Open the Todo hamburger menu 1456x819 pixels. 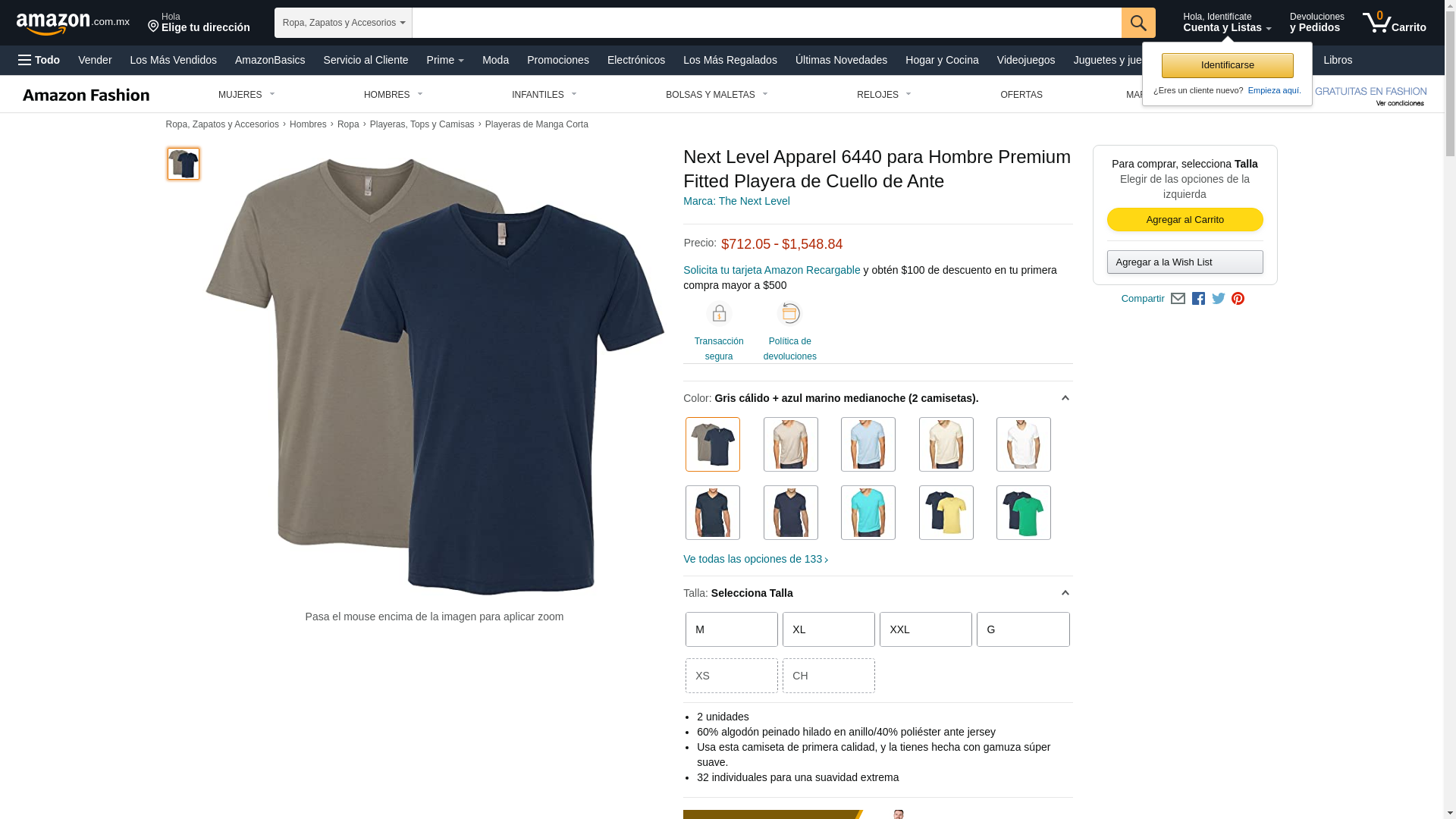click(x=39, y=60)
